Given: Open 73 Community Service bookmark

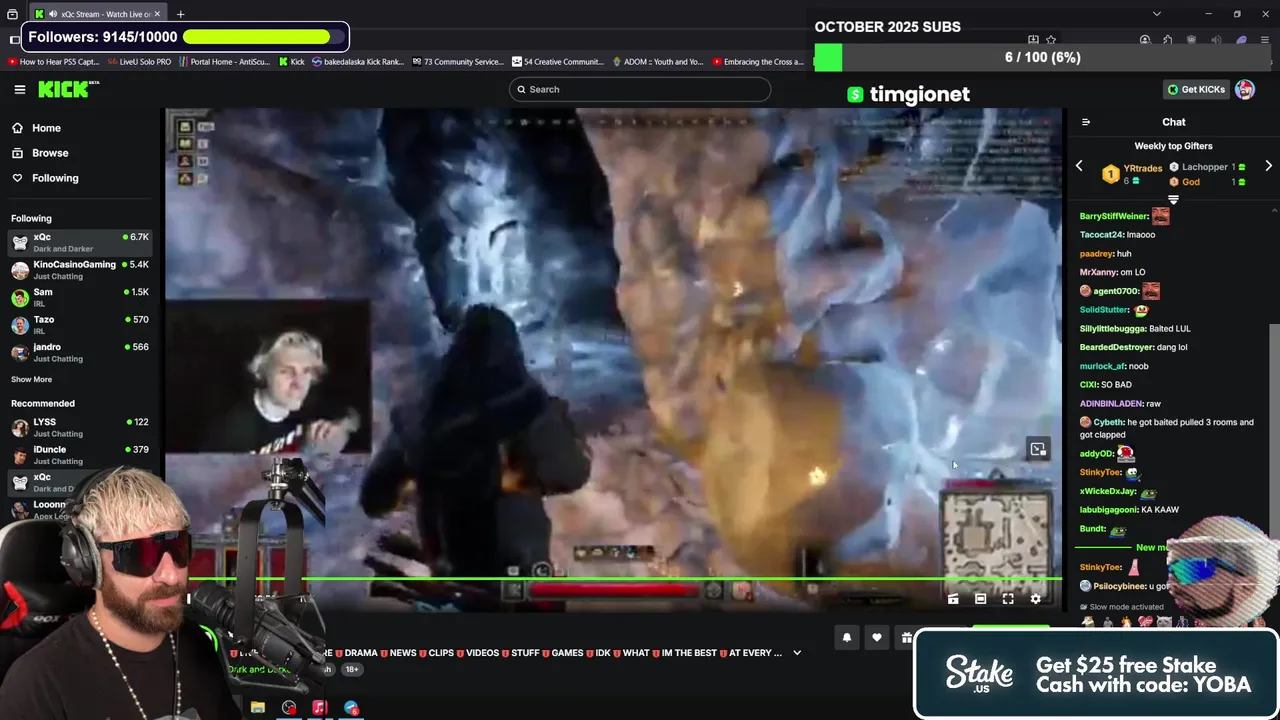Looking at the screenshot, I should pyautogui.click(x=458, y=62).
